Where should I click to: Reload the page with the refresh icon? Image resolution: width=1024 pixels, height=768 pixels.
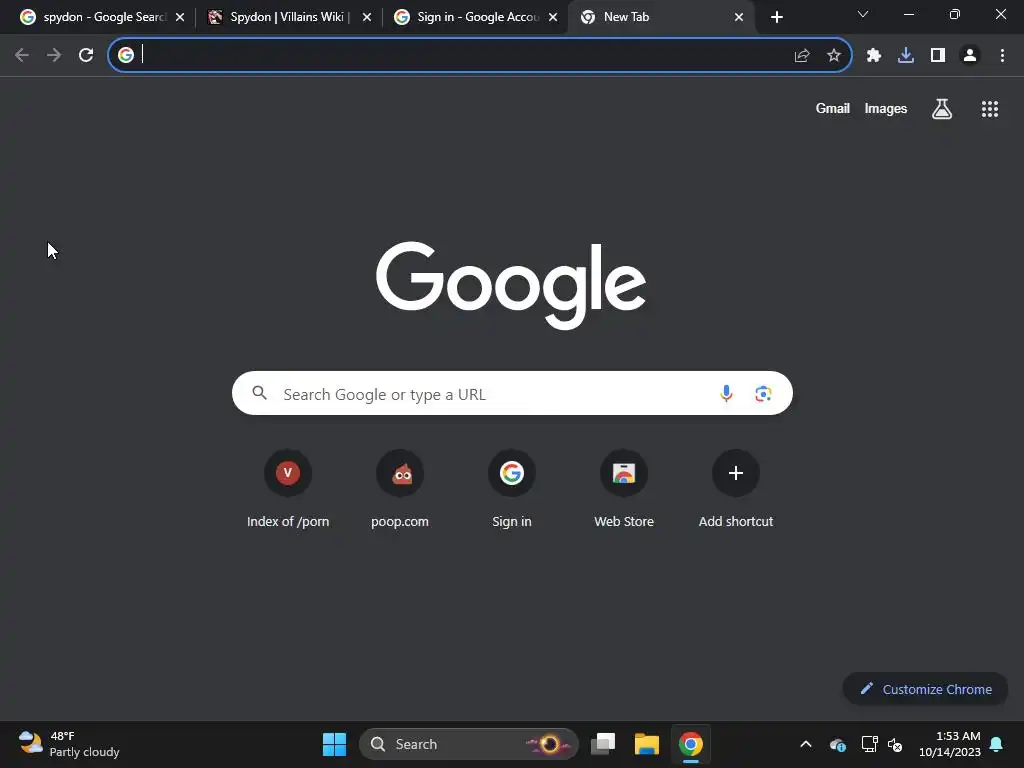pyautogui.click(x=86, y=55)
